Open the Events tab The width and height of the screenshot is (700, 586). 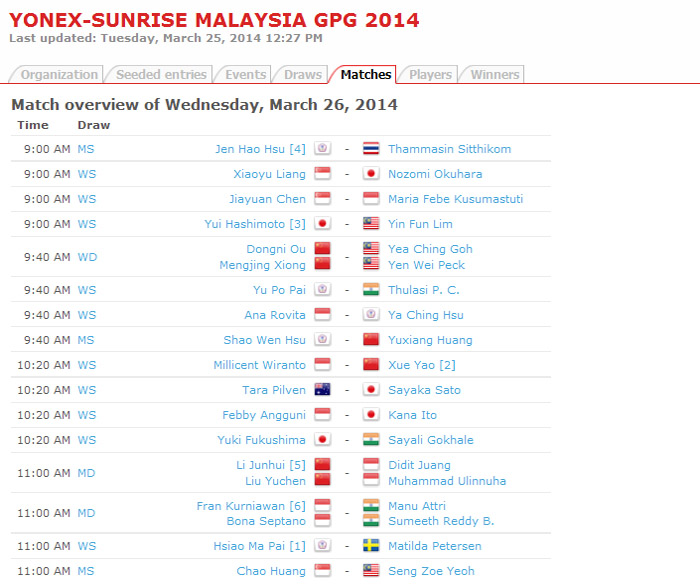[246, 75]
